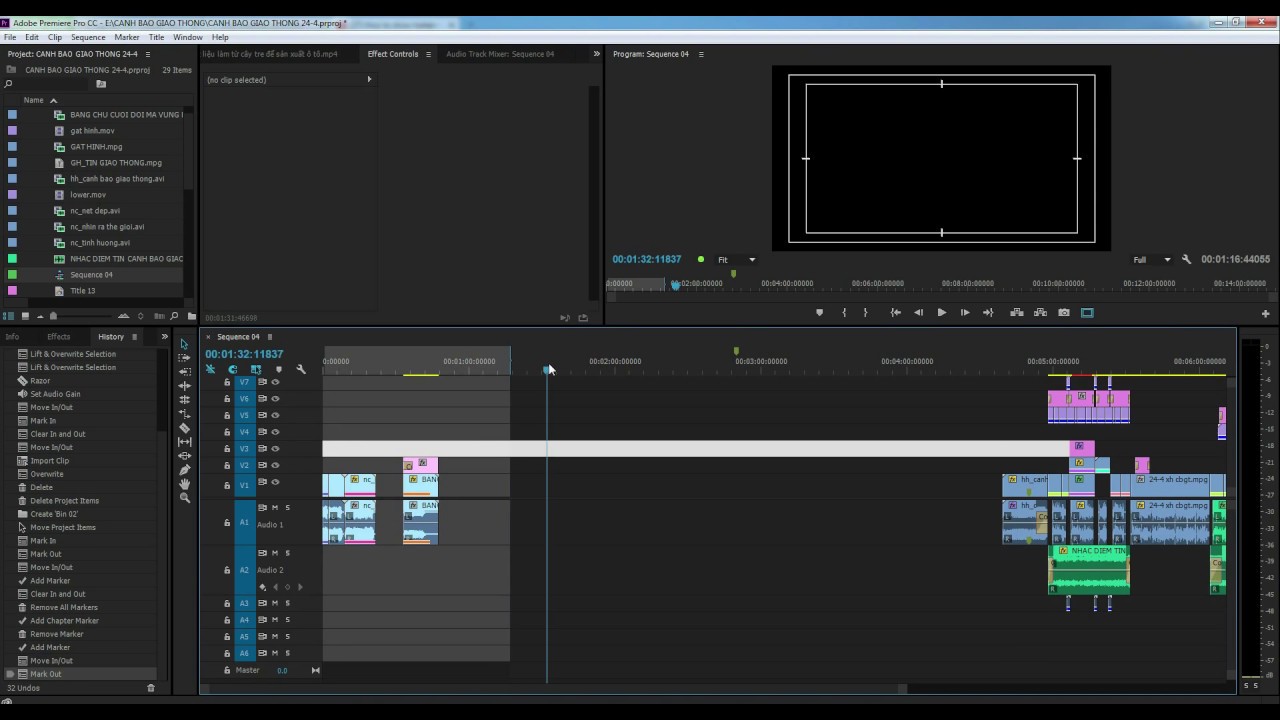Click the Name column header to sort
This screenshot has height=720, width=1280.
[34, 100]
